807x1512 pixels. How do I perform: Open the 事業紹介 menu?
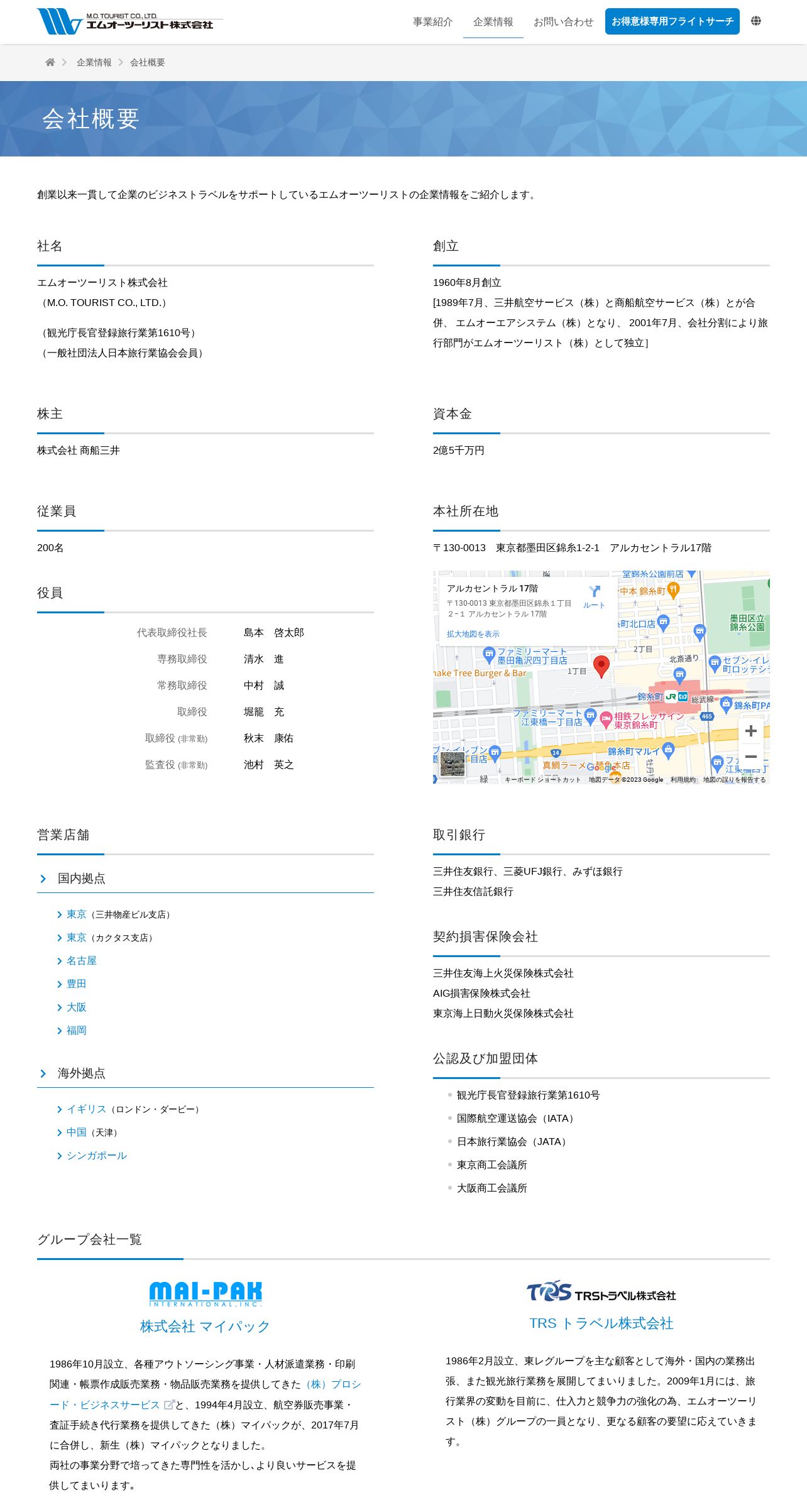(433, 22)
